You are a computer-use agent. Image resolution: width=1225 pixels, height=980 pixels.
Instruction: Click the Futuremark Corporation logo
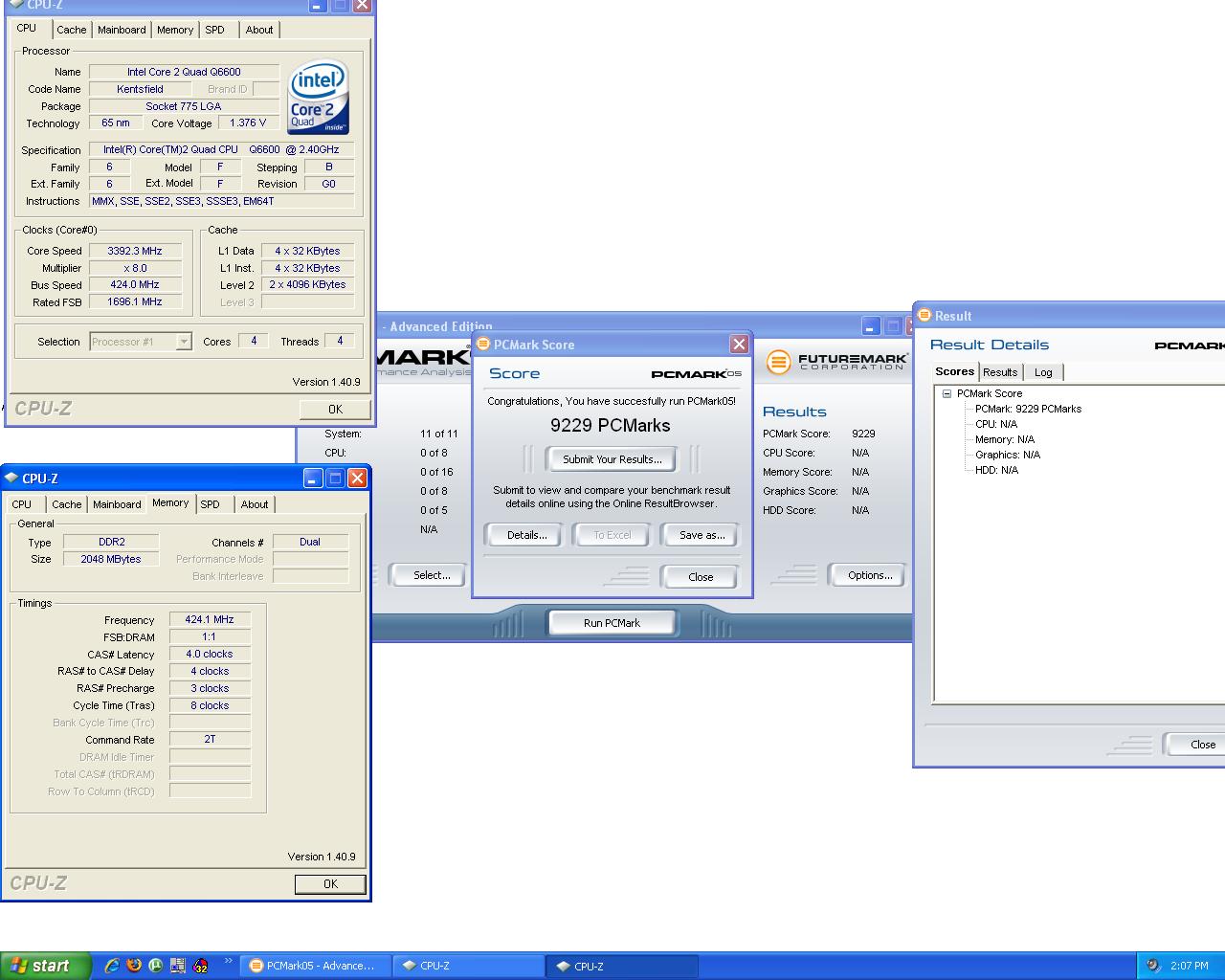tap(836, 362)
